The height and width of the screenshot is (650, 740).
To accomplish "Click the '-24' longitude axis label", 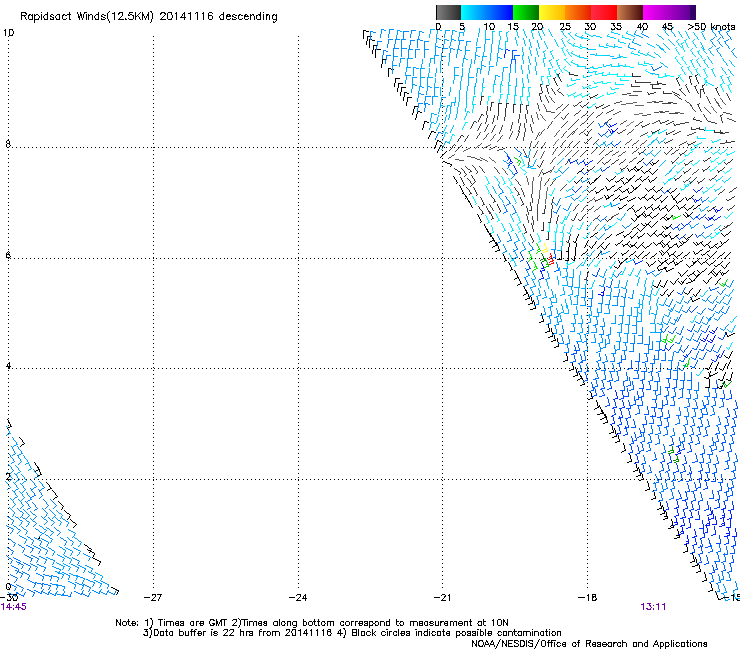I will pos(298,597).
